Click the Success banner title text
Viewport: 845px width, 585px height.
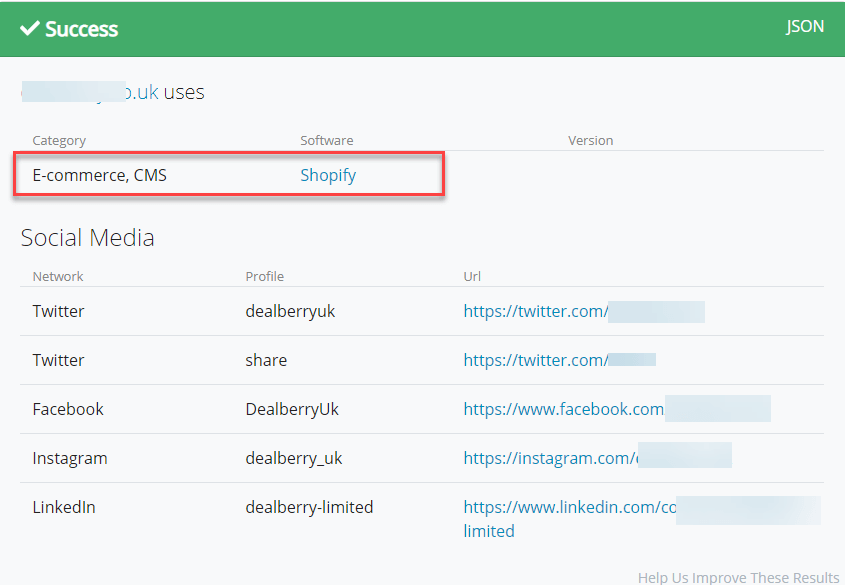click(81, 29)
